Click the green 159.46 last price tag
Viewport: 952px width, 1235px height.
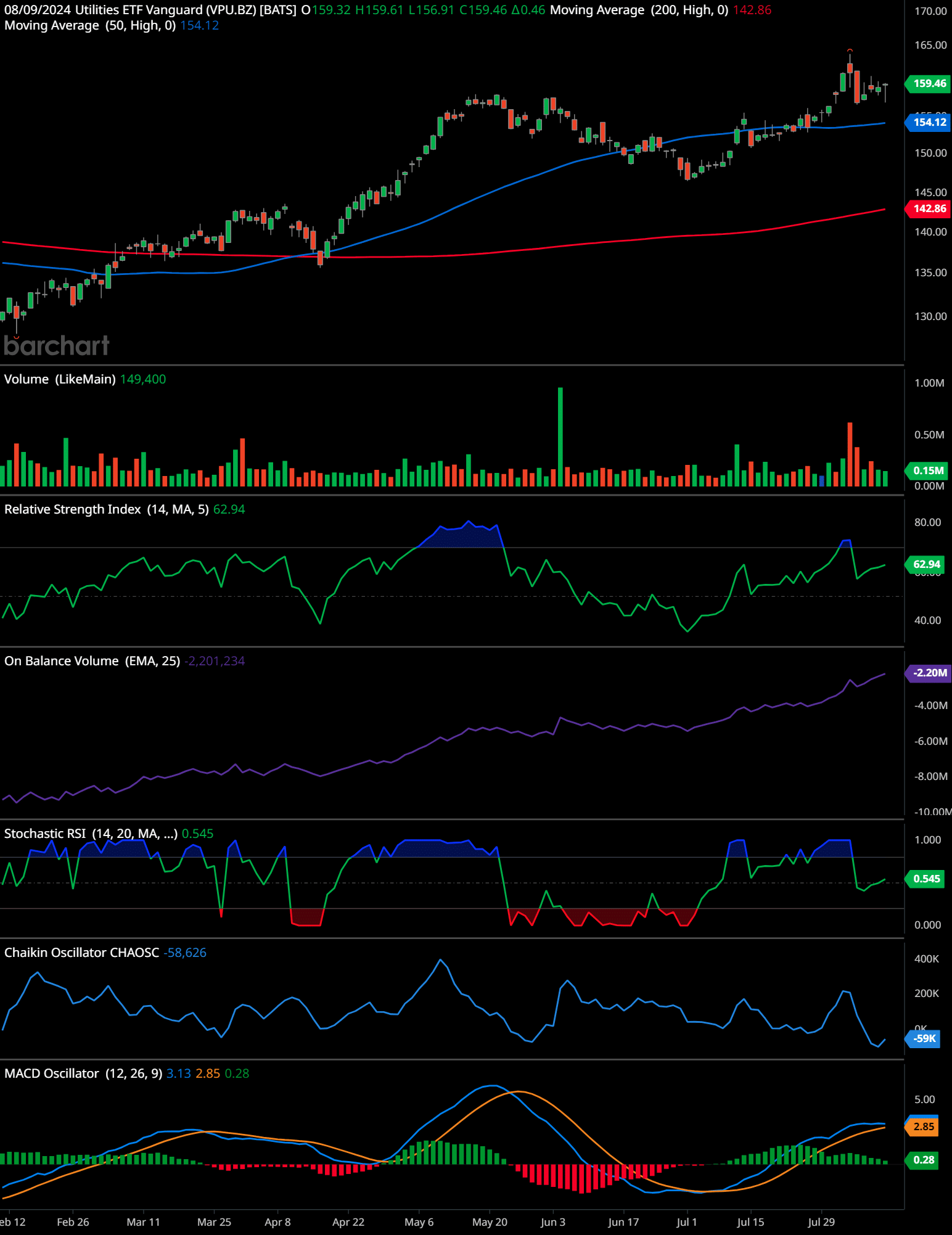928,83
